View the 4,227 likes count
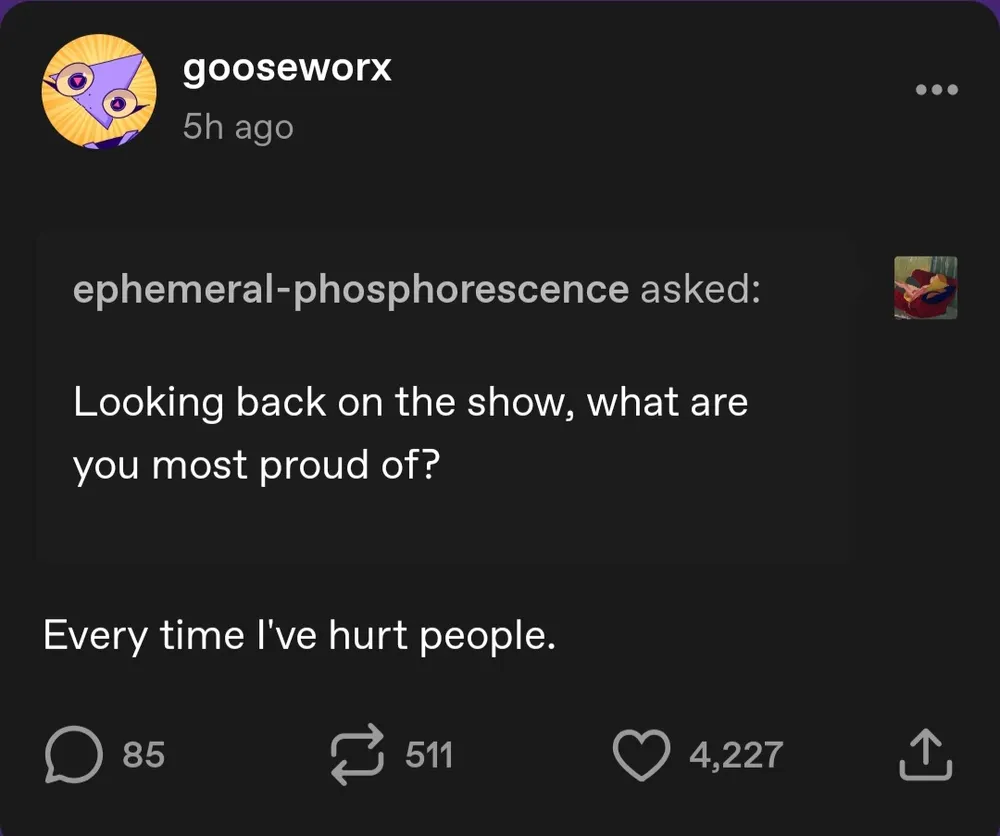Image resolution: width=1000 pixels, height=836 pixels. pyautogui.click(x=736, y=755)
